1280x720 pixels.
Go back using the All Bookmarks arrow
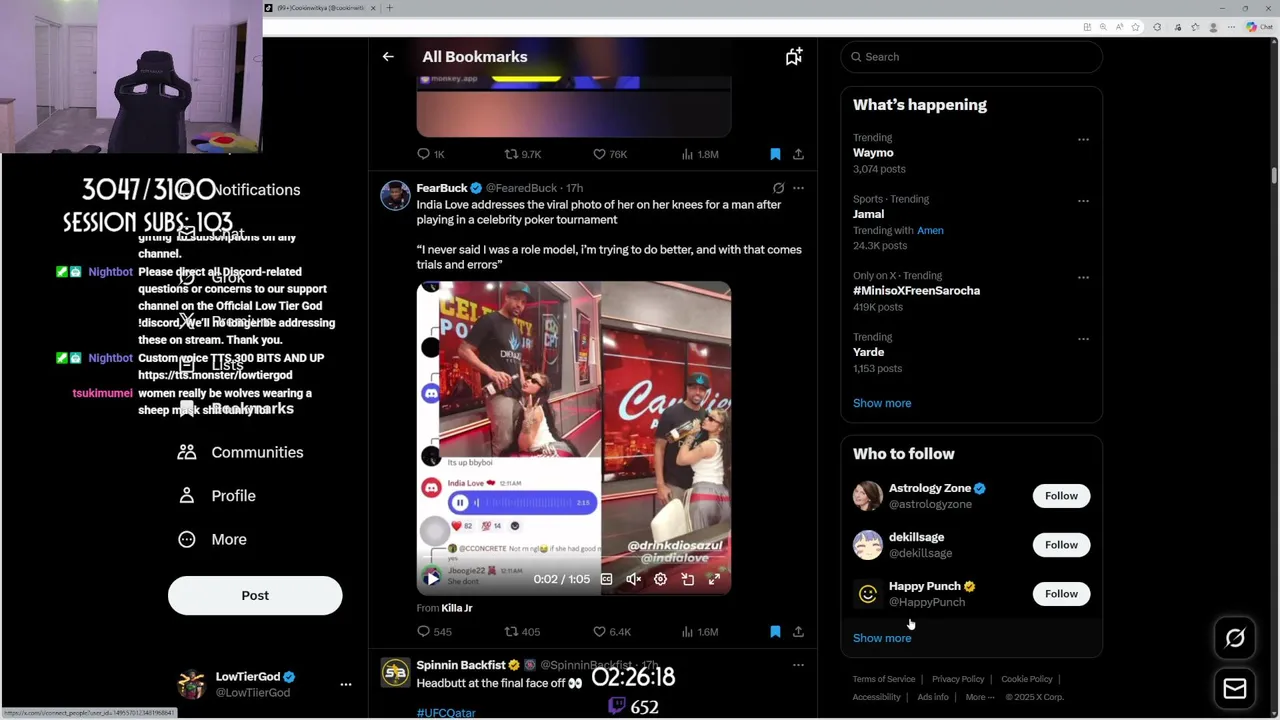pos(388,57)
